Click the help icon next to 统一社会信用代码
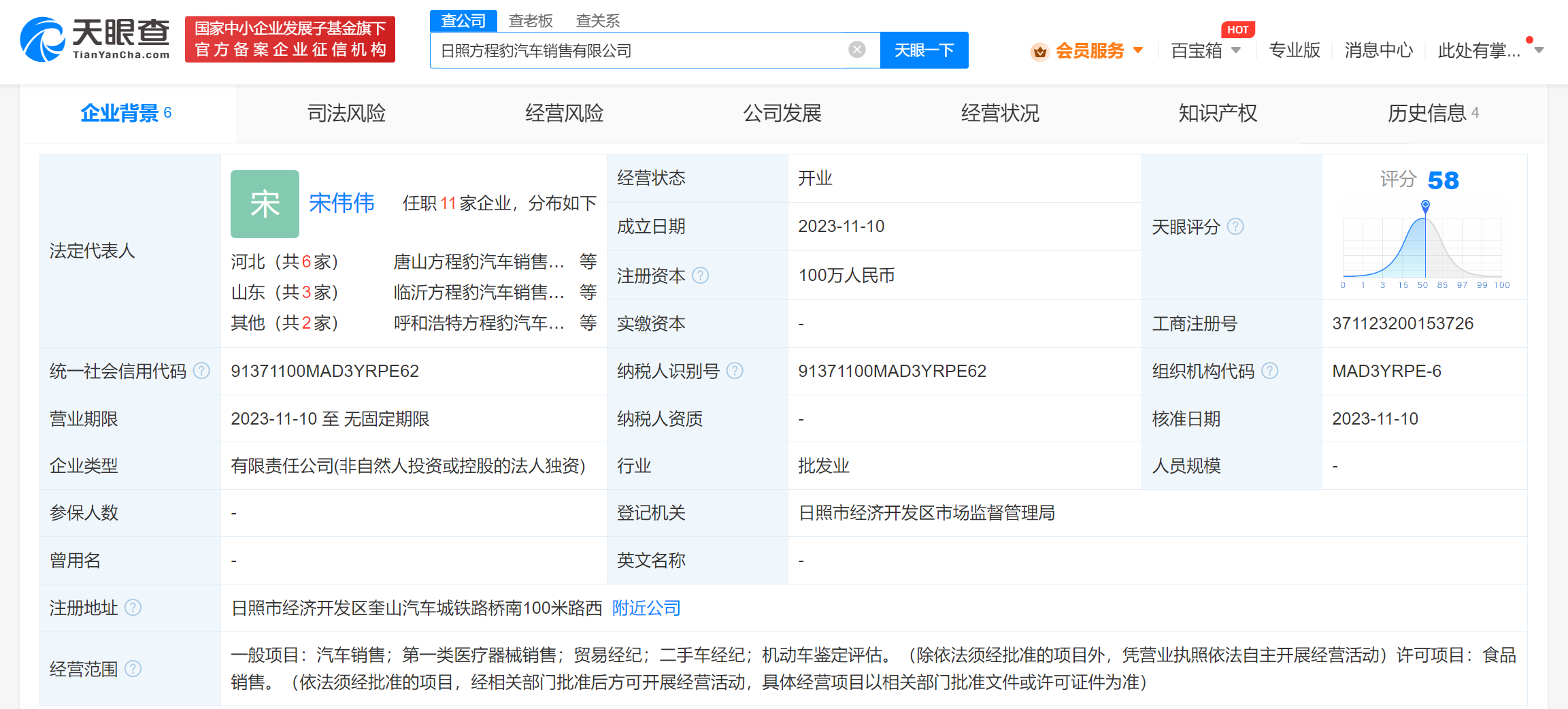Screen dimensions: 1568x709 point(201,371)
